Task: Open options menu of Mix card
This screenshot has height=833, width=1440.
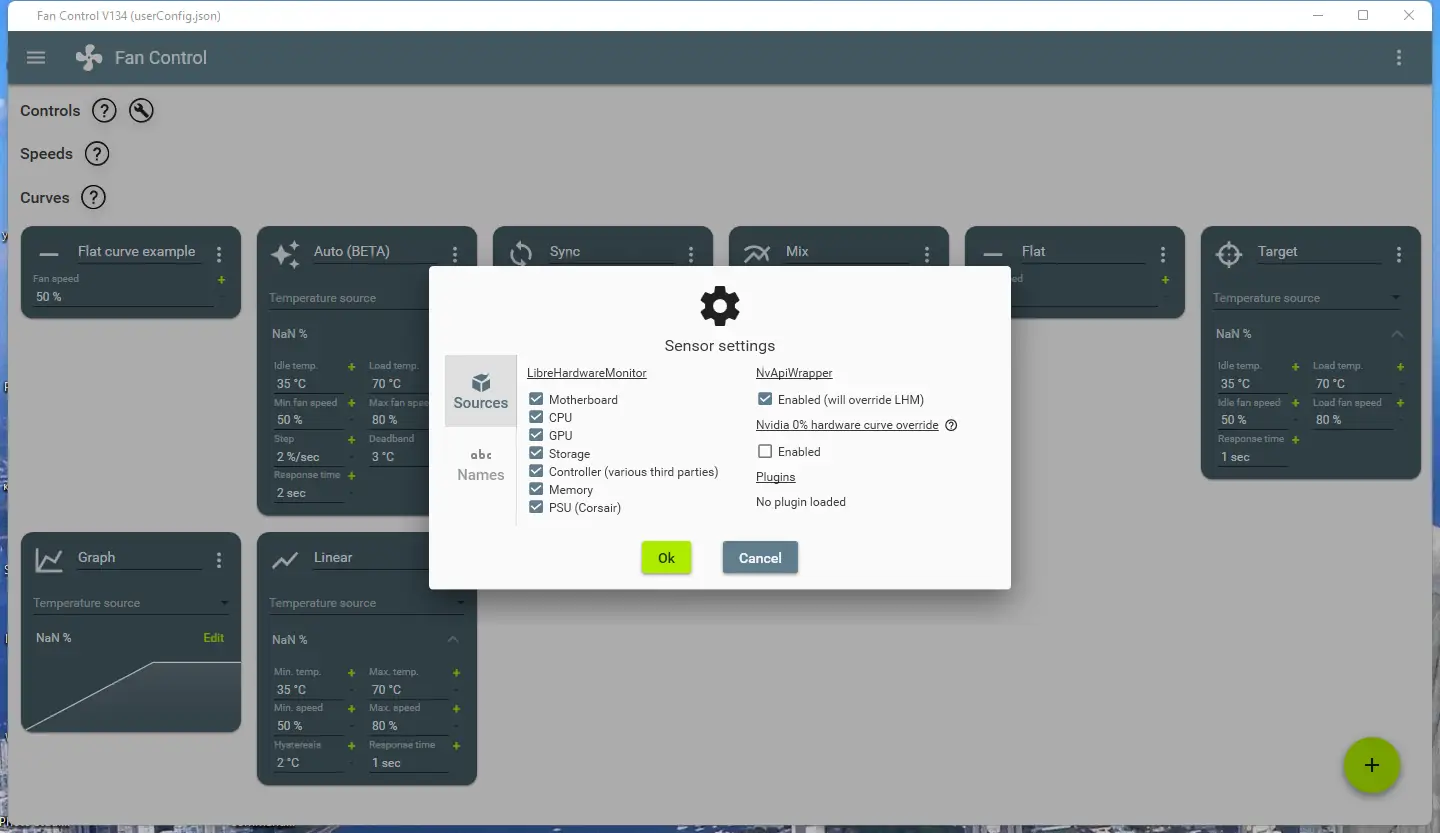Action: 927,255
